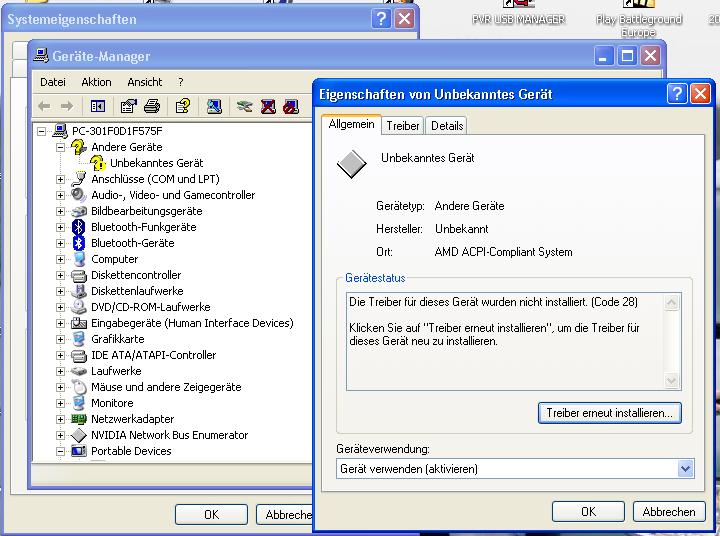Click the Properties toolbar icon
This screenshot has height=536, width=720.
click(128, 106)
